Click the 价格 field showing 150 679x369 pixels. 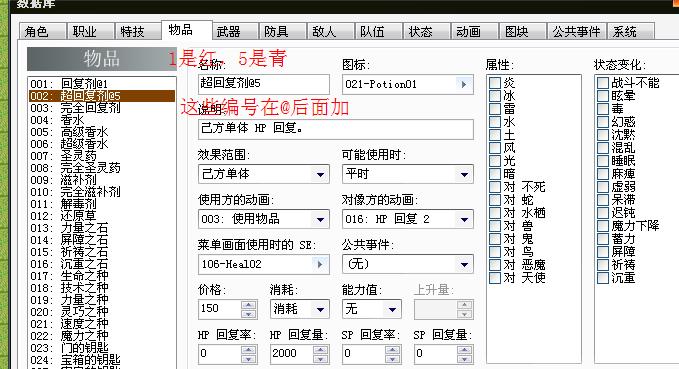coord(220,309)
